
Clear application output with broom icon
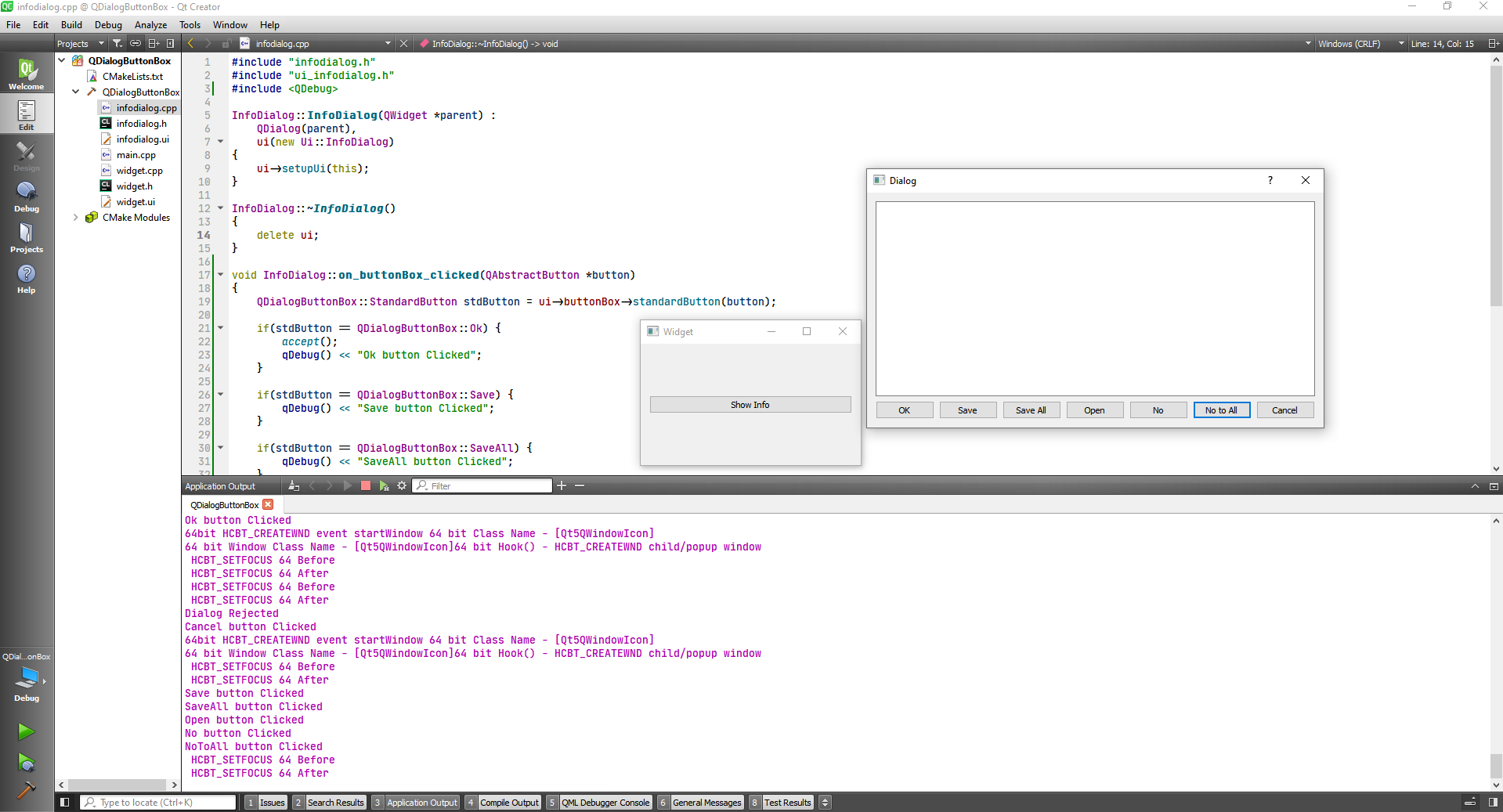pyautogui.click(x=294, y=486)
